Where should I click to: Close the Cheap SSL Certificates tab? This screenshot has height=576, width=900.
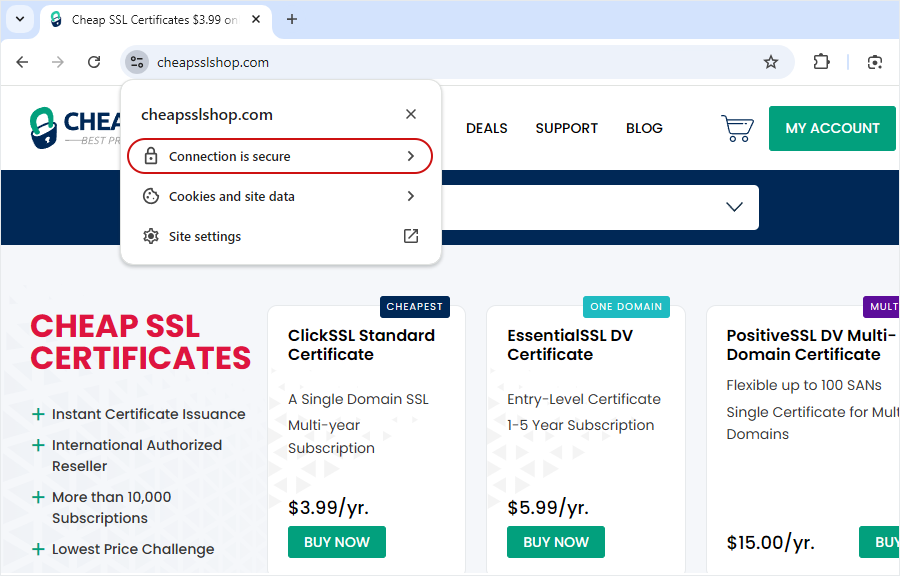(256, 19)
